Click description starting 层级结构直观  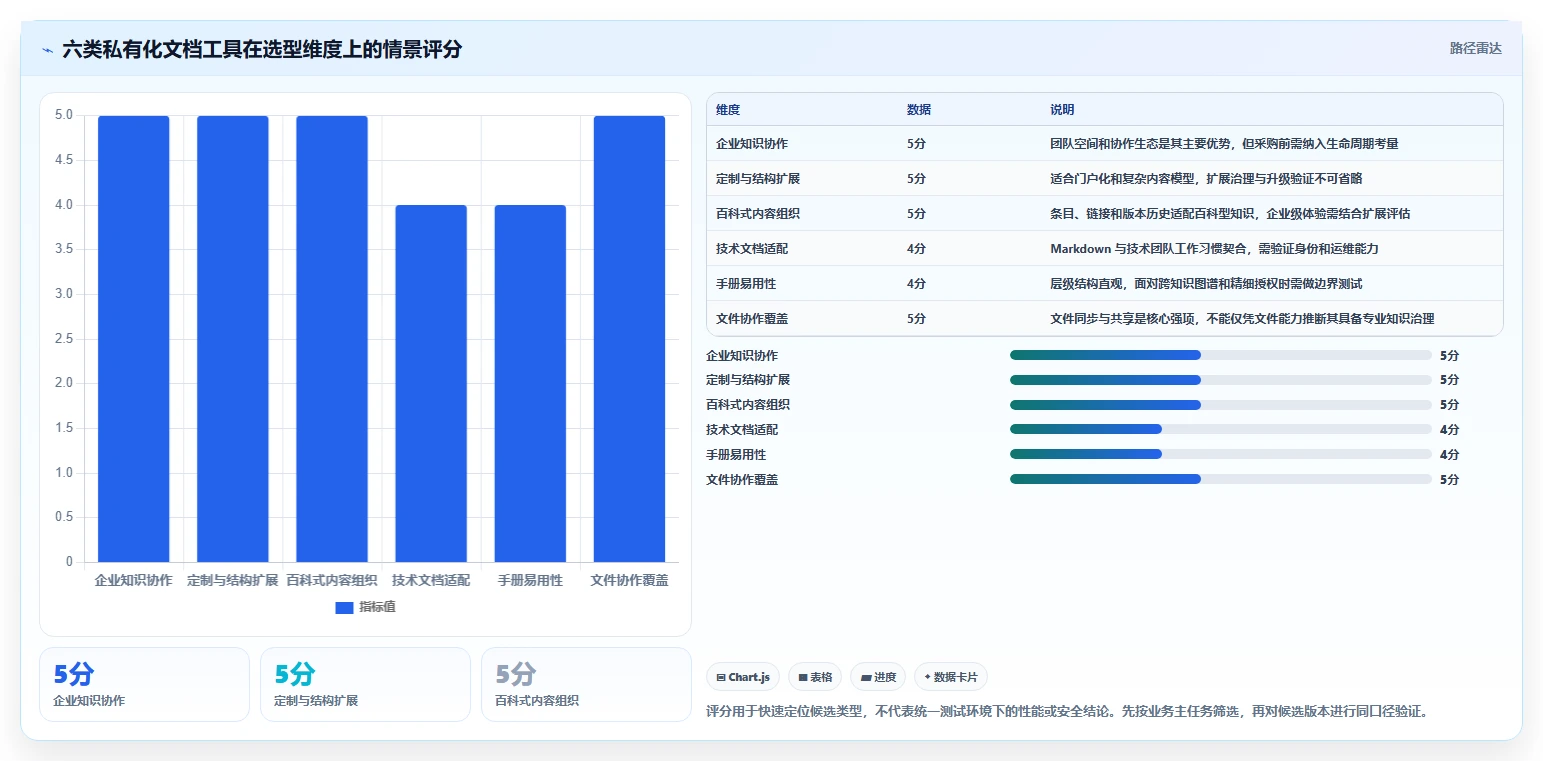click(x=1206, y=284)
